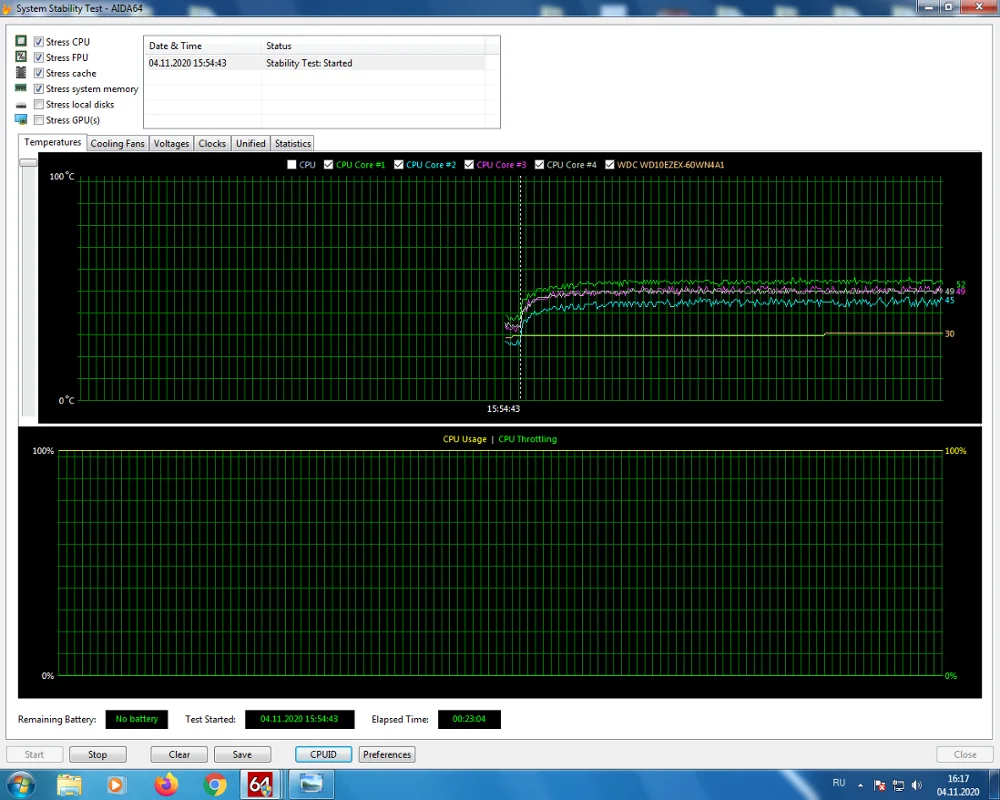Click the CPU chip icon beside Stress CPU
This screenshot has width=1000, height=800.
(x=21, y=42)
